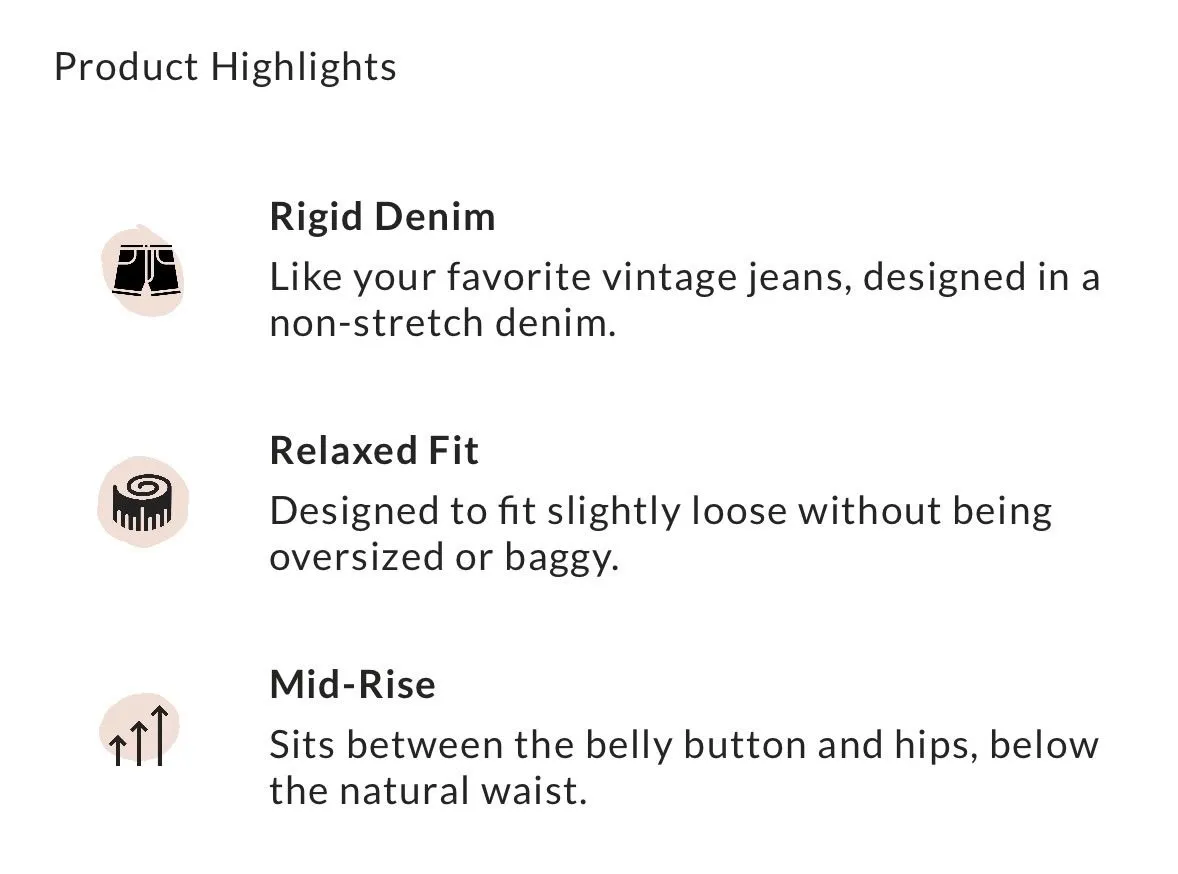Click the 'non-stretch denim.' text

click(x=443, y=323)
